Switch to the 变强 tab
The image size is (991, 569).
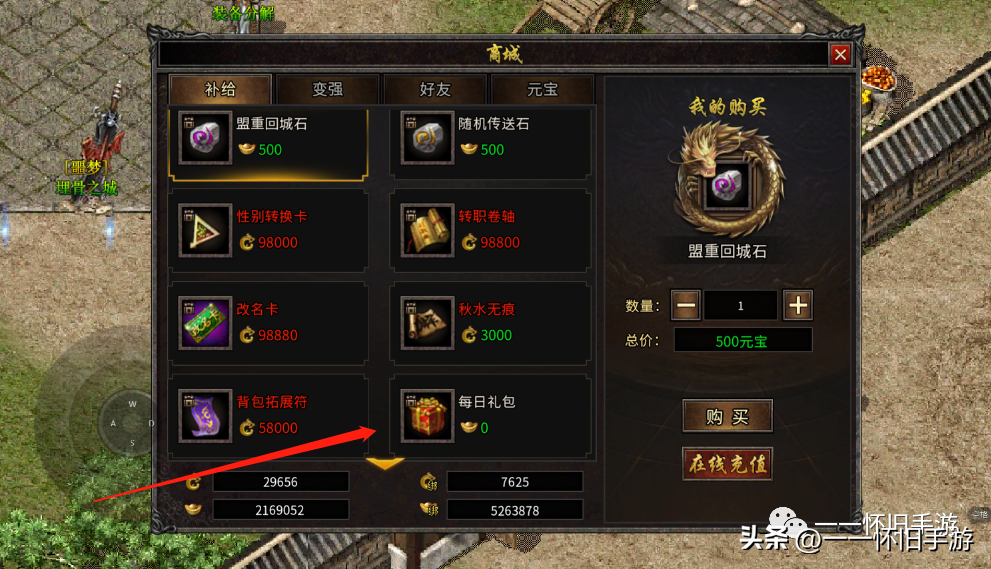click(327, 90)
